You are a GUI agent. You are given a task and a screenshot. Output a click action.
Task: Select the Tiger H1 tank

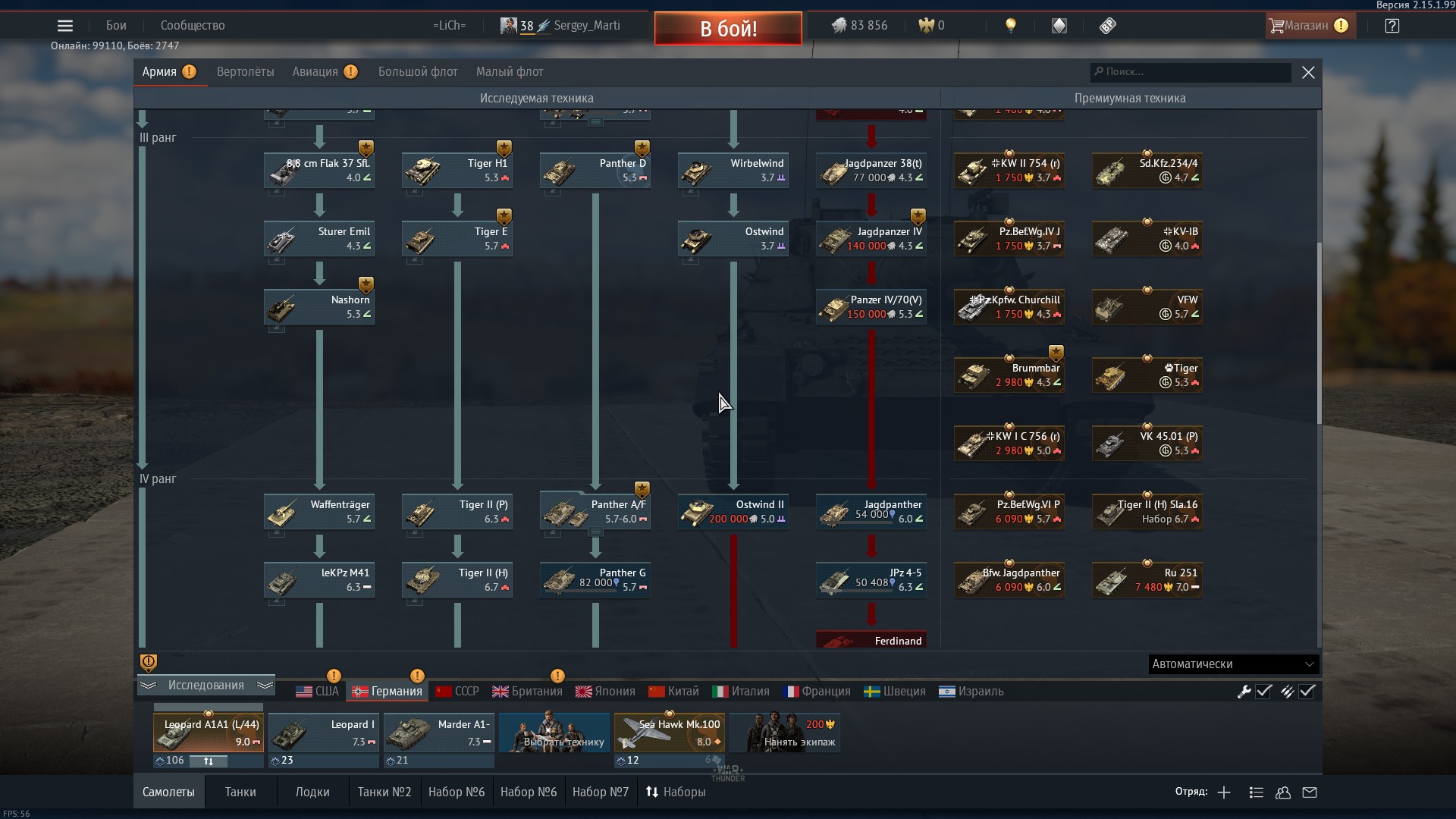pos(457,171)
